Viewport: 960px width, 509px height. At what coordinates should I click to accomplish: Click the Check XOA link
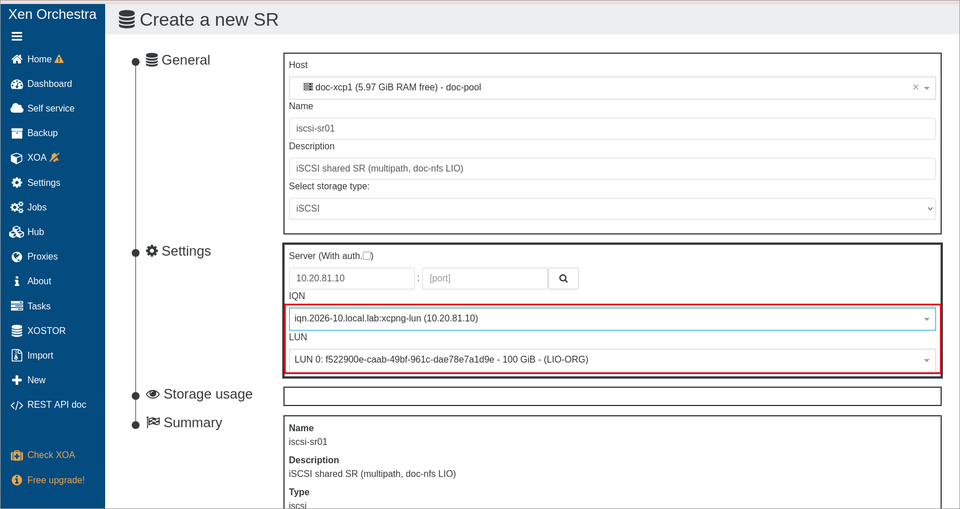(51, 455)
